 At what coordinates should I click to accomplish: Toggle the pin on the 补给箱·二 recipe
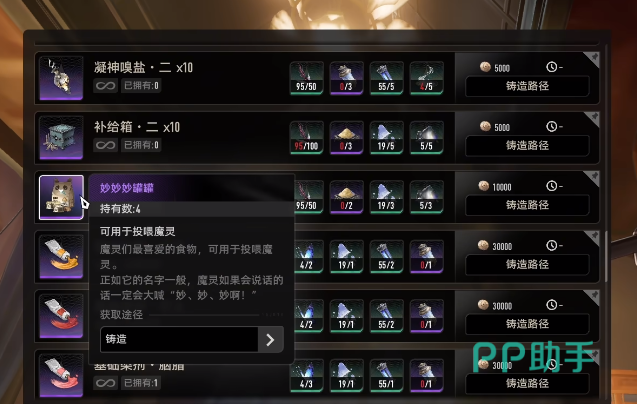pyautogui.click(x=592, y=119)
